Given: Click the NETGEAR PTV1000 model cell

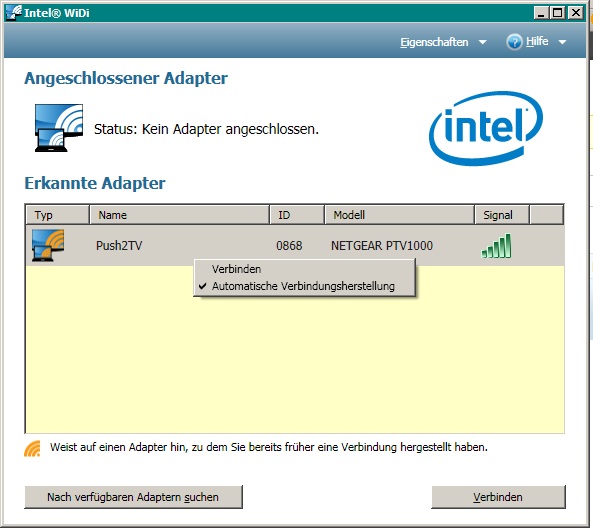Looking at the screenshot, I should [382, 246].
